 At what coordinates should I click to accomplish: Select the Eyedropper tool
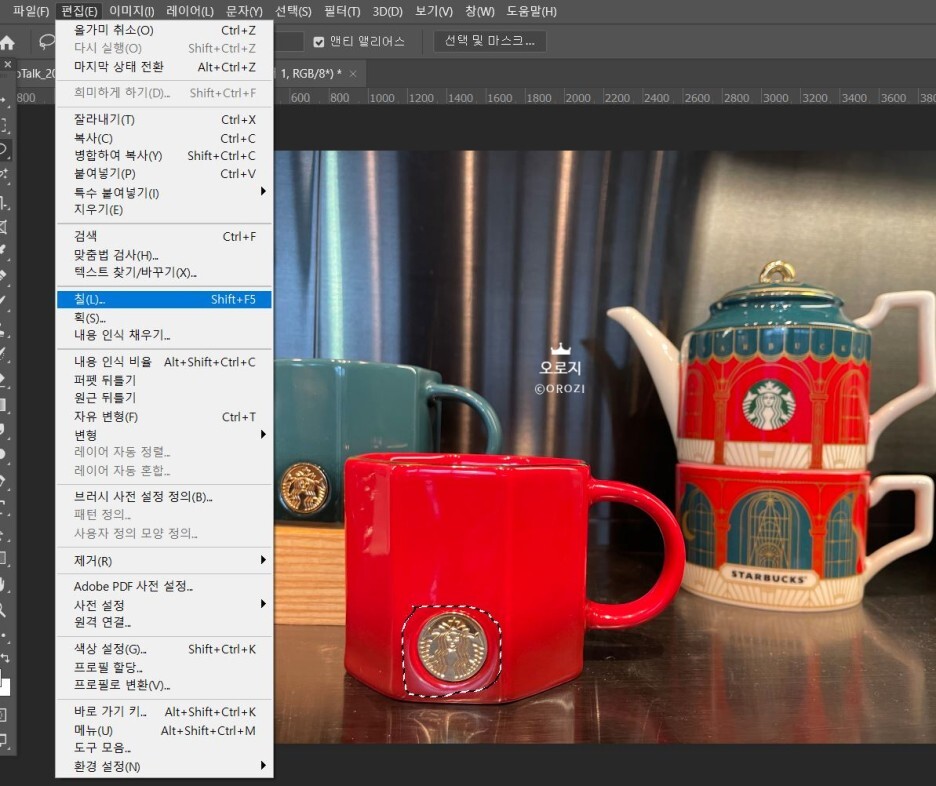tap(4, 251)
